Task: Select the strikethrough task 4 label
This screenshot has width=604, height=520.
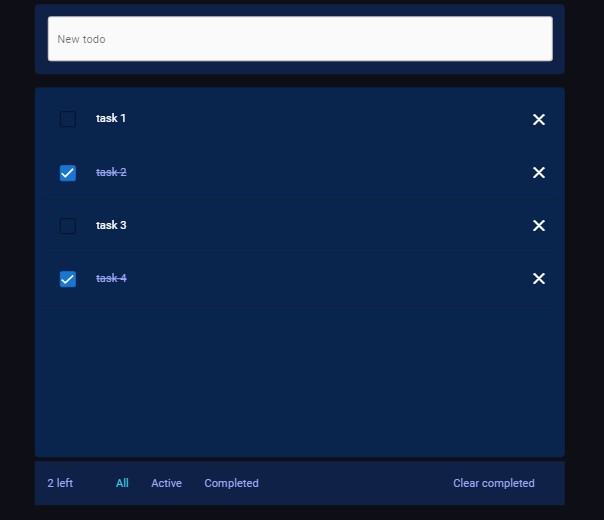Action: coord(111,278)
